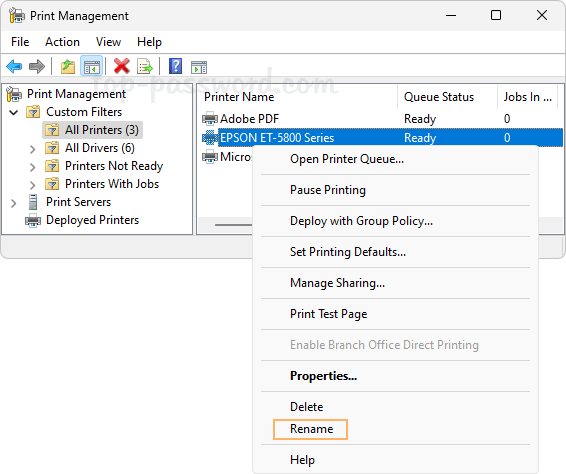Screen dimensions: 566x474
Task: Toggle the Show/Hide Action Pane icon
Action: 199,67
